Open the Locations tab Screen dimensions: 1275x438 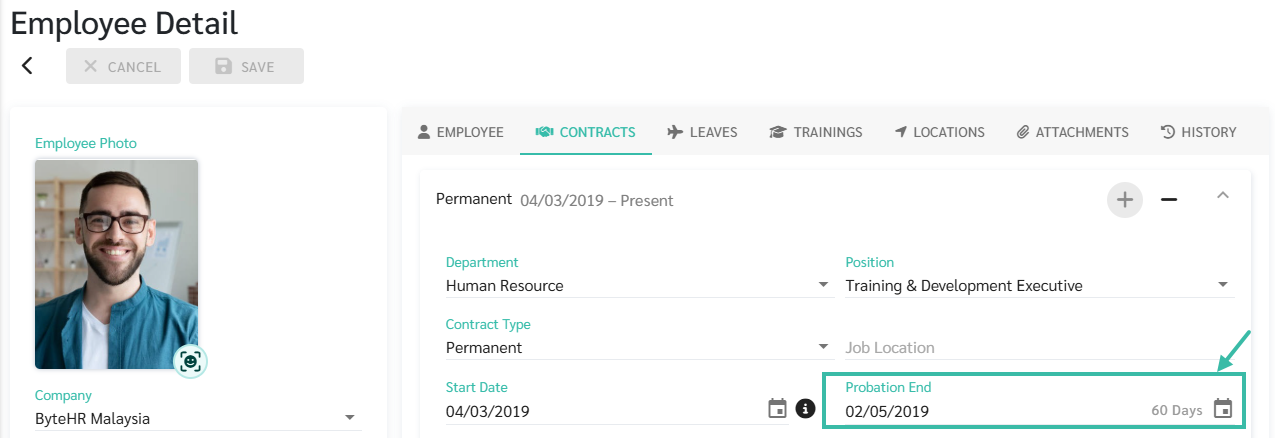coord(939,132)
